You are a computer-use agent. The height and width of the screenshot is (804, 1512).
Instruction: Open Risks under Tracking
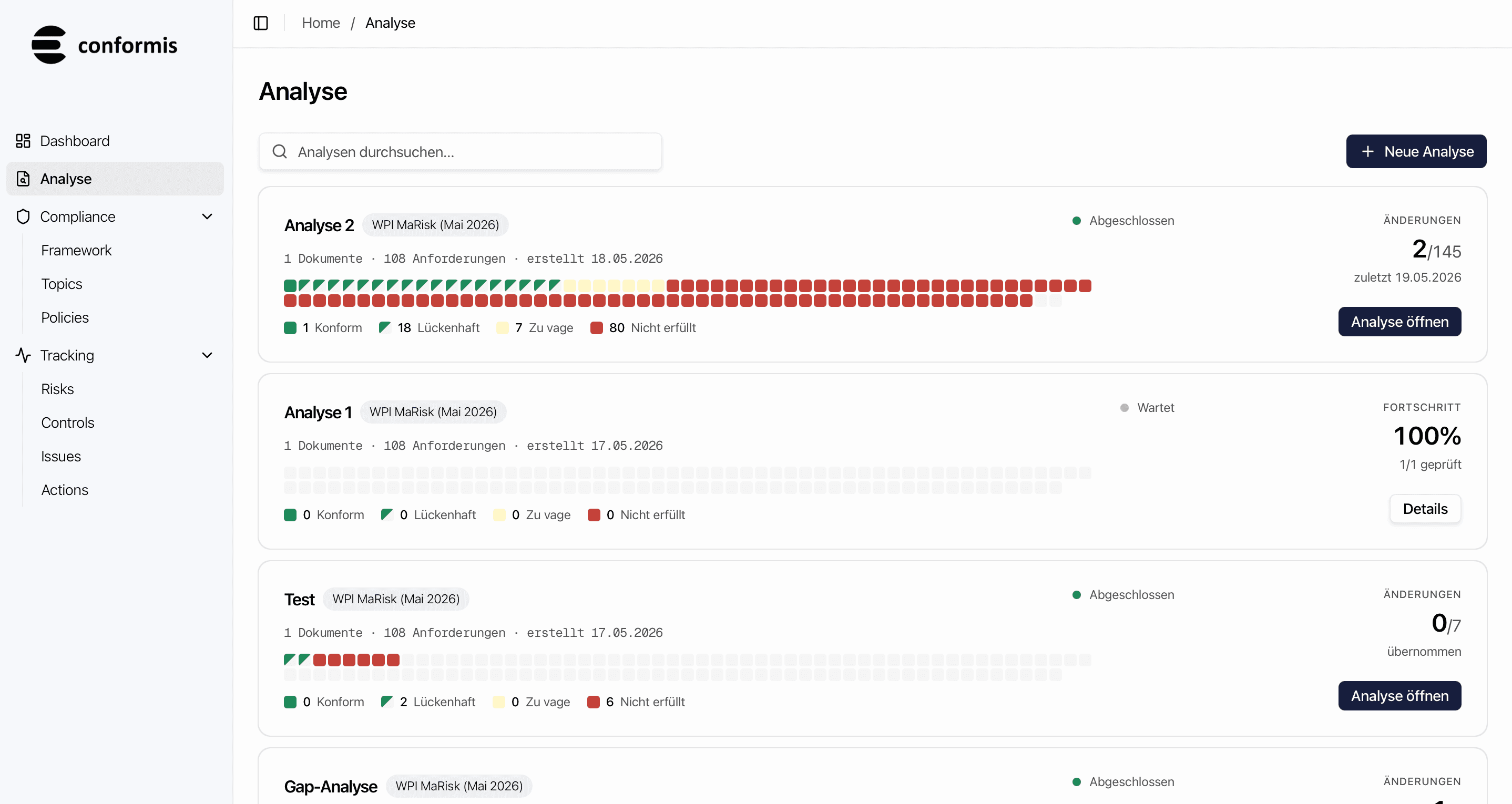pyautogui.click(x=57, y=389)
